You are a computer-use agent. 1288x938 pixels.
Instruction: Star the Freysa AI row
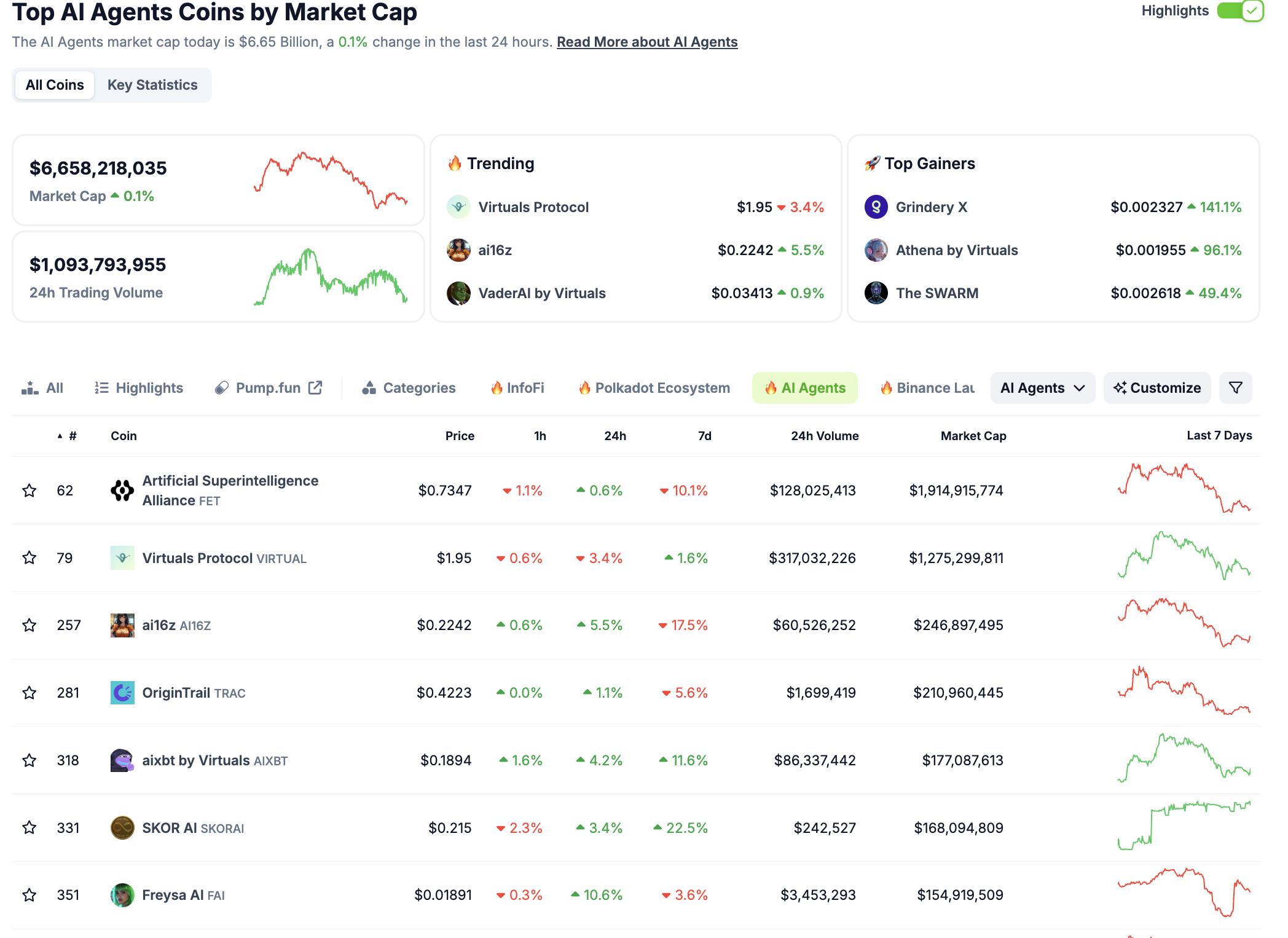pyautogui.click(x=29, y=895)
